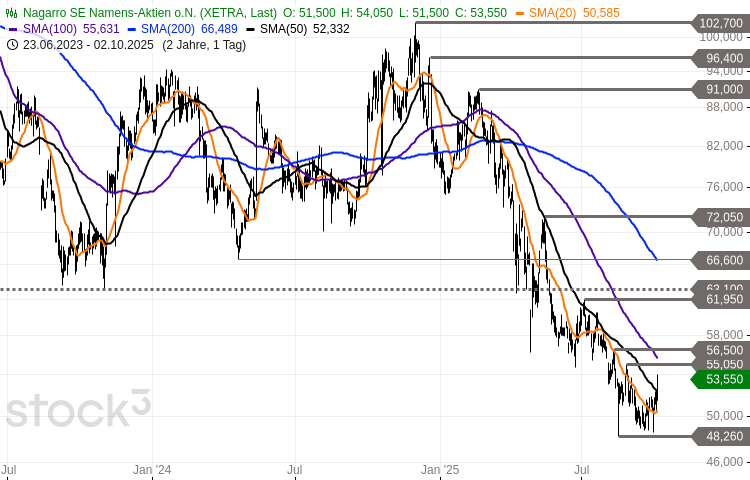Click the 66,600 support level tag
This screenshot has width=750, height=480.
click(x=720, y=260)
